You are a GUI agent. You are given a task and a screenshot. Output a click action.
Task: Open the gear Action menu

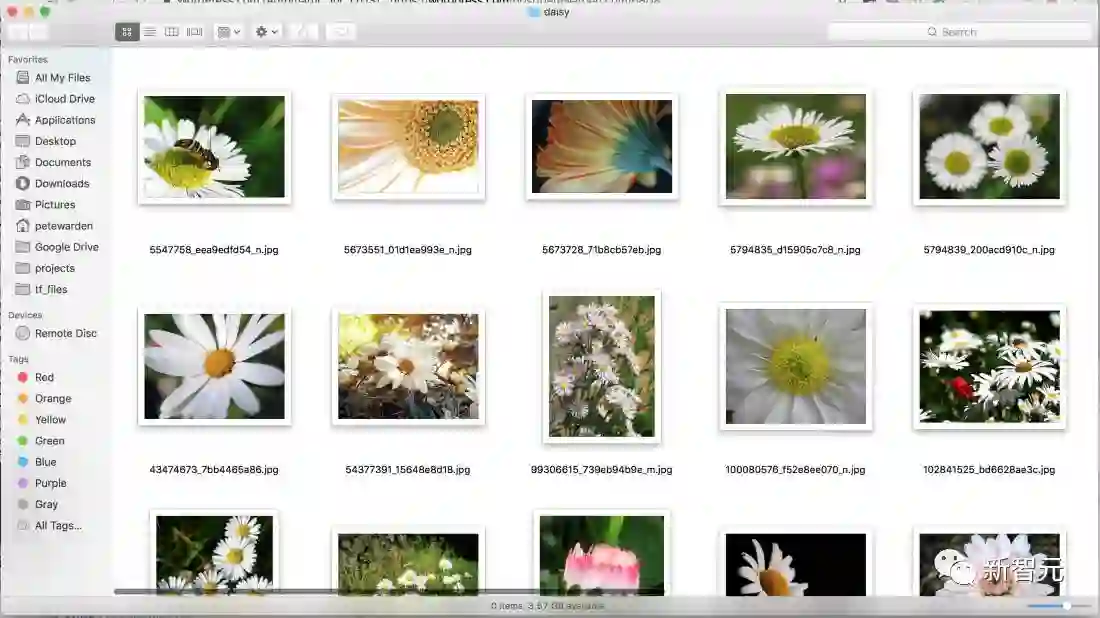(x=267, y=32)
